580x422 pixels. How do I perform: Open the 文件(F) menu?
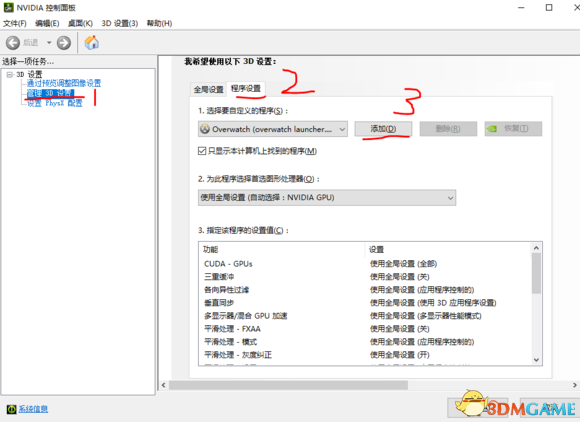(15, 23)
